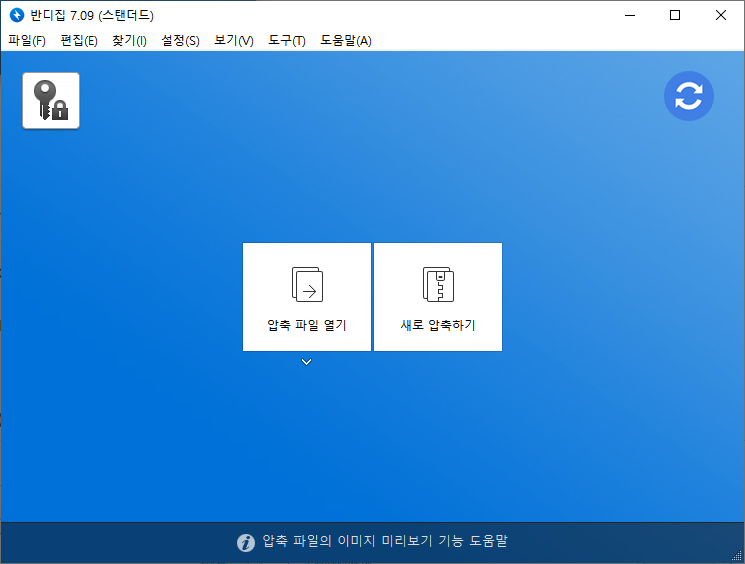745x564 pixels.
Task: Open the 편집(E) menu
Action: 79,41
